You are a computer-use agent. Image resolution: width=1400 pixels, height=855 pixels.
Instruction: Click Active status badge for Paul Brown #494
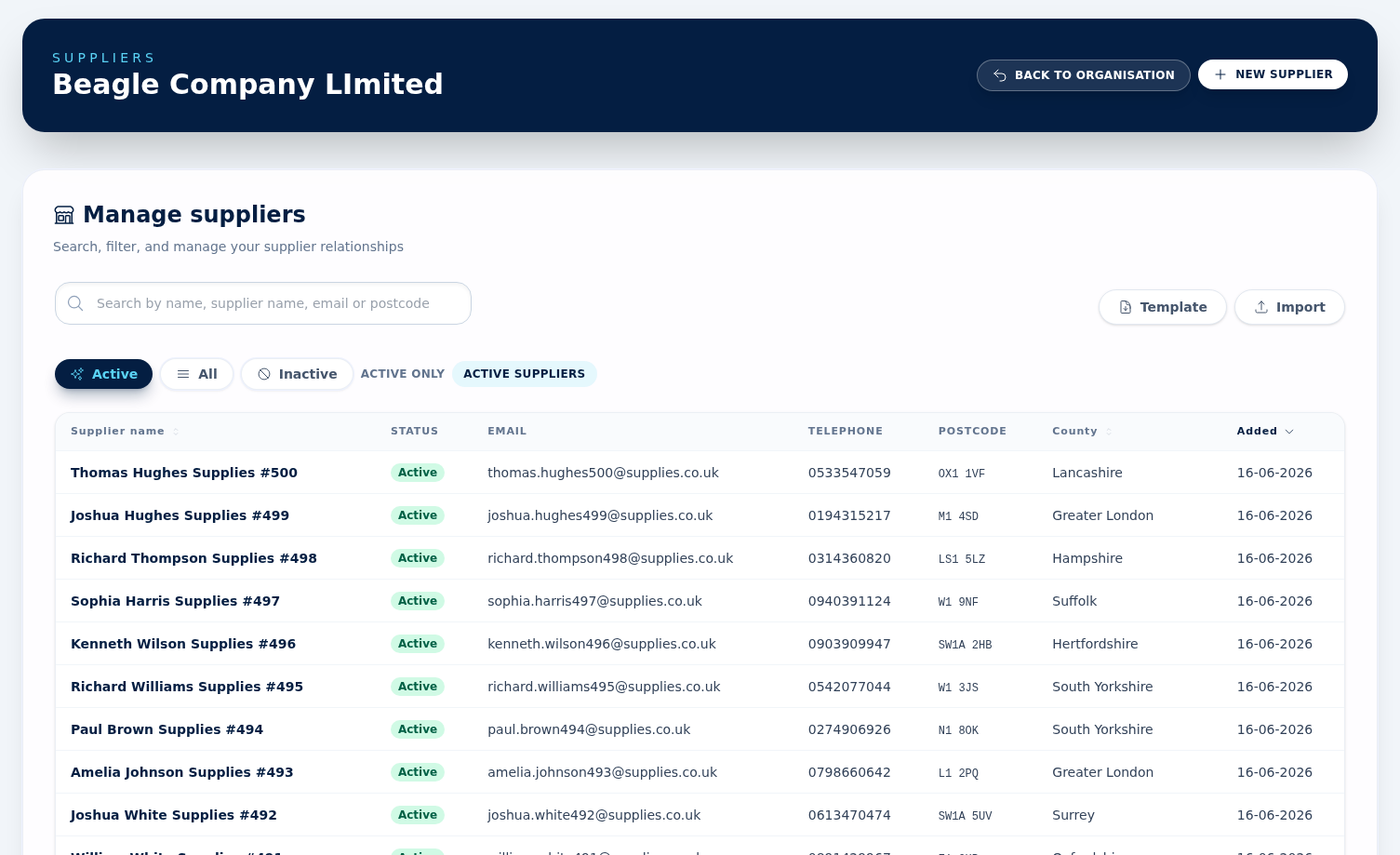click(418, 729)
